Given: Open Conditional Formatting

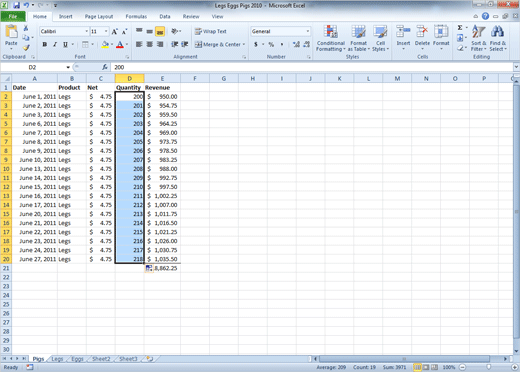Looking at the screenshot, I should coord(331,38).
